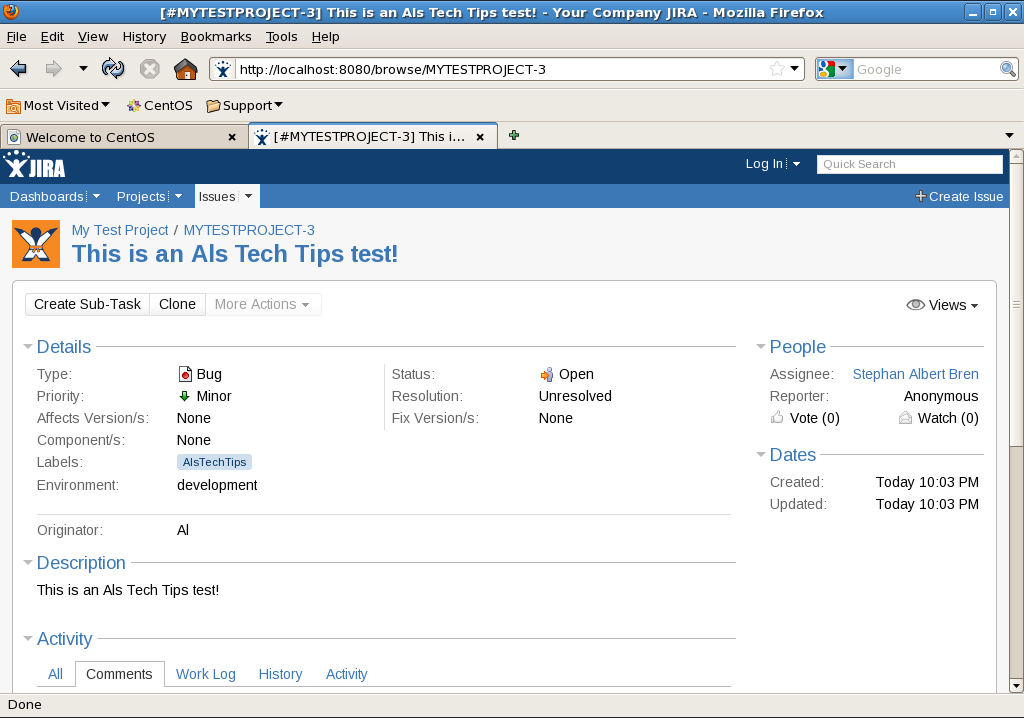This screenshot has width=1024, height=718.
Task: Click the Create Sub-Task button
Action: (88, 304)
